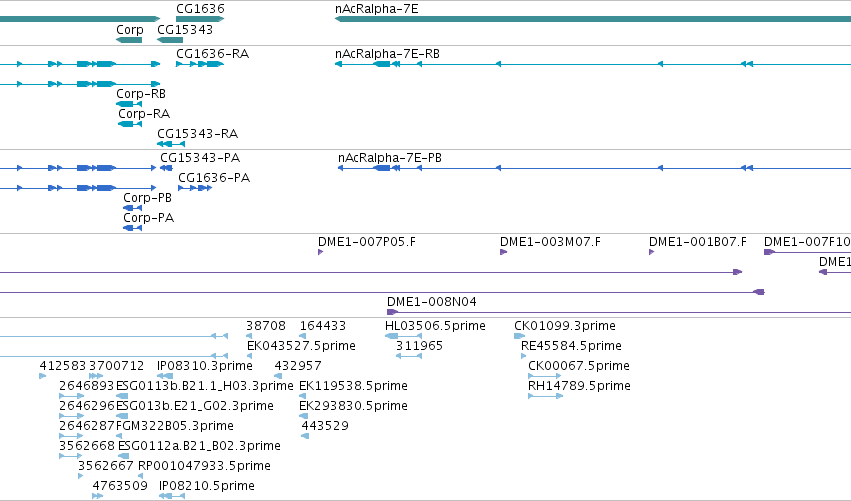Click the EK293830.5prime EST label
Viewport: 851px width, 501px height.
(353, 406)
